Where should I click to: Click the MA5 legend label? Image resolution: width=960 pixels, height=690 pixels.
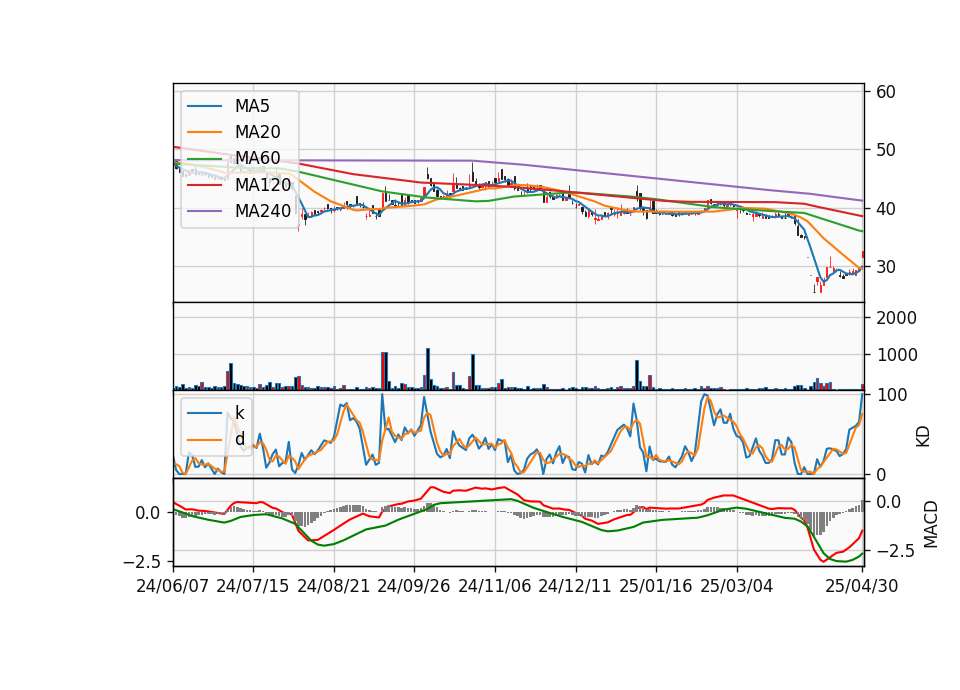252,106
